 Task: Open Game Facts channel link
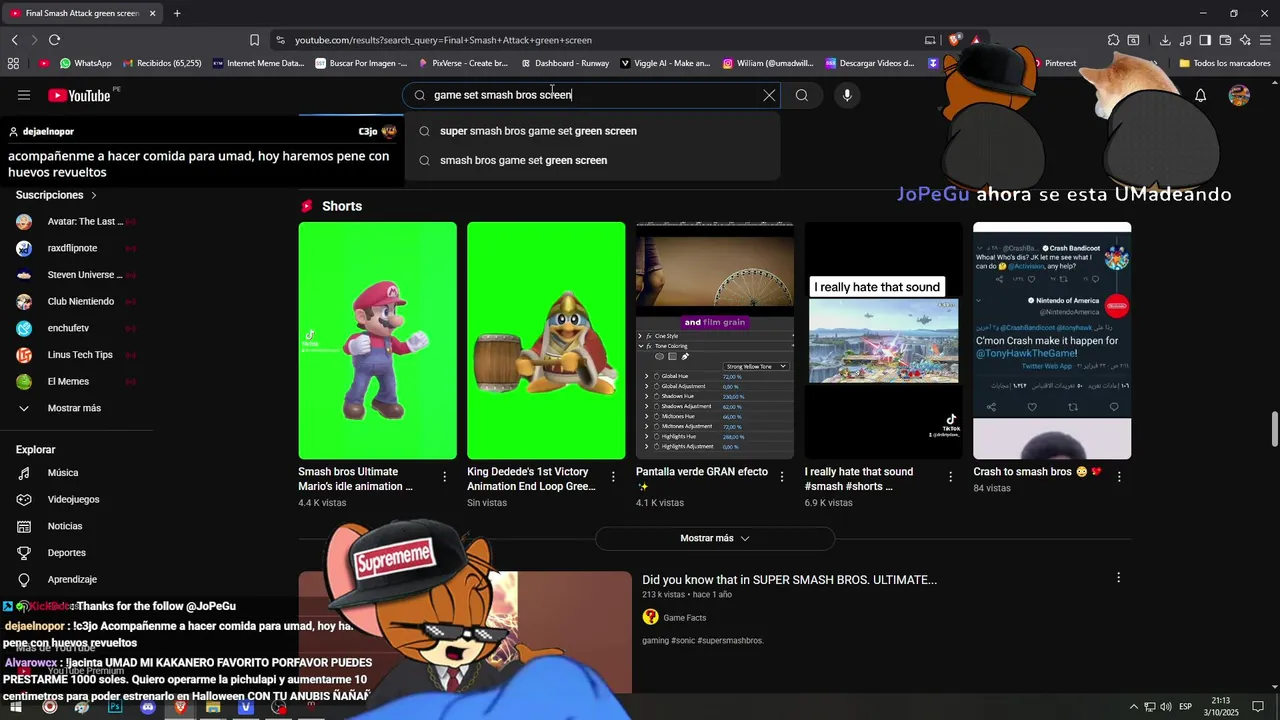click(x=684, y=618)
